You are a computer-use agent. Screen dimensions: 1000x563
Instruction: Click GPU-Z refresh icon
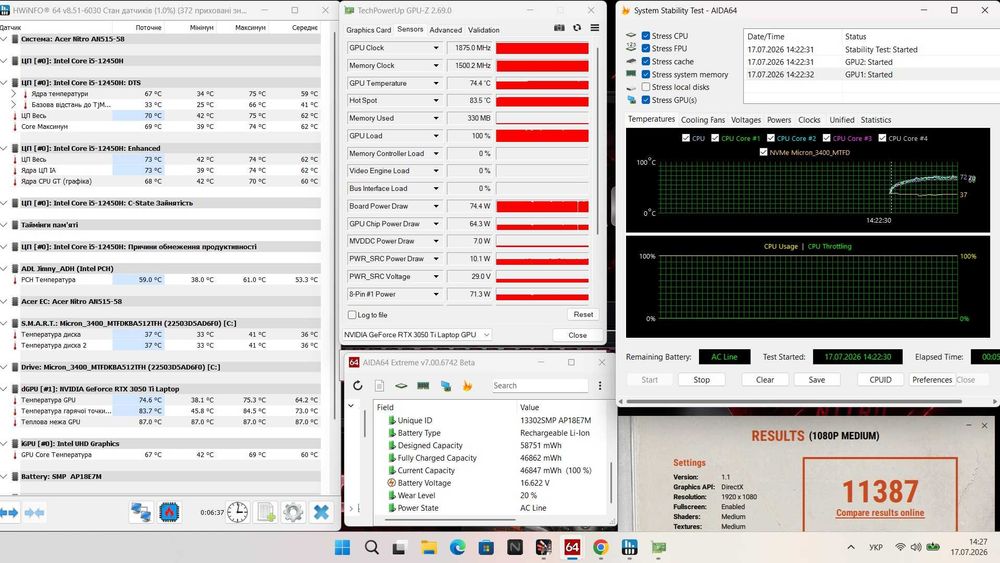point(577,28)
